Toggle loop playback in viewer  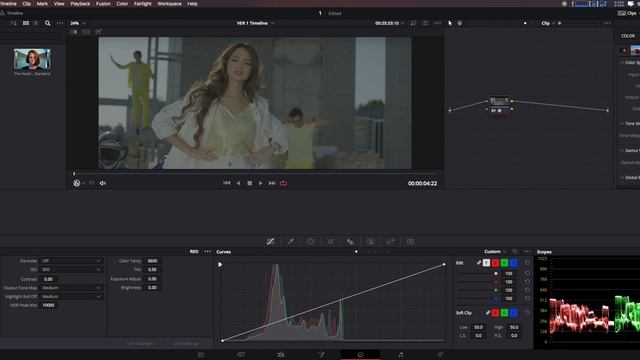pyautogui.click(x=283, y=183)
